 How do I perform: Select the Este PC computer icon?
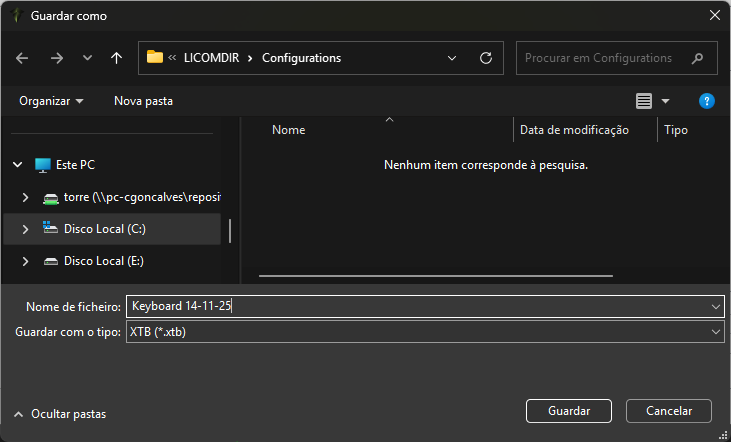tap(43, 164)
